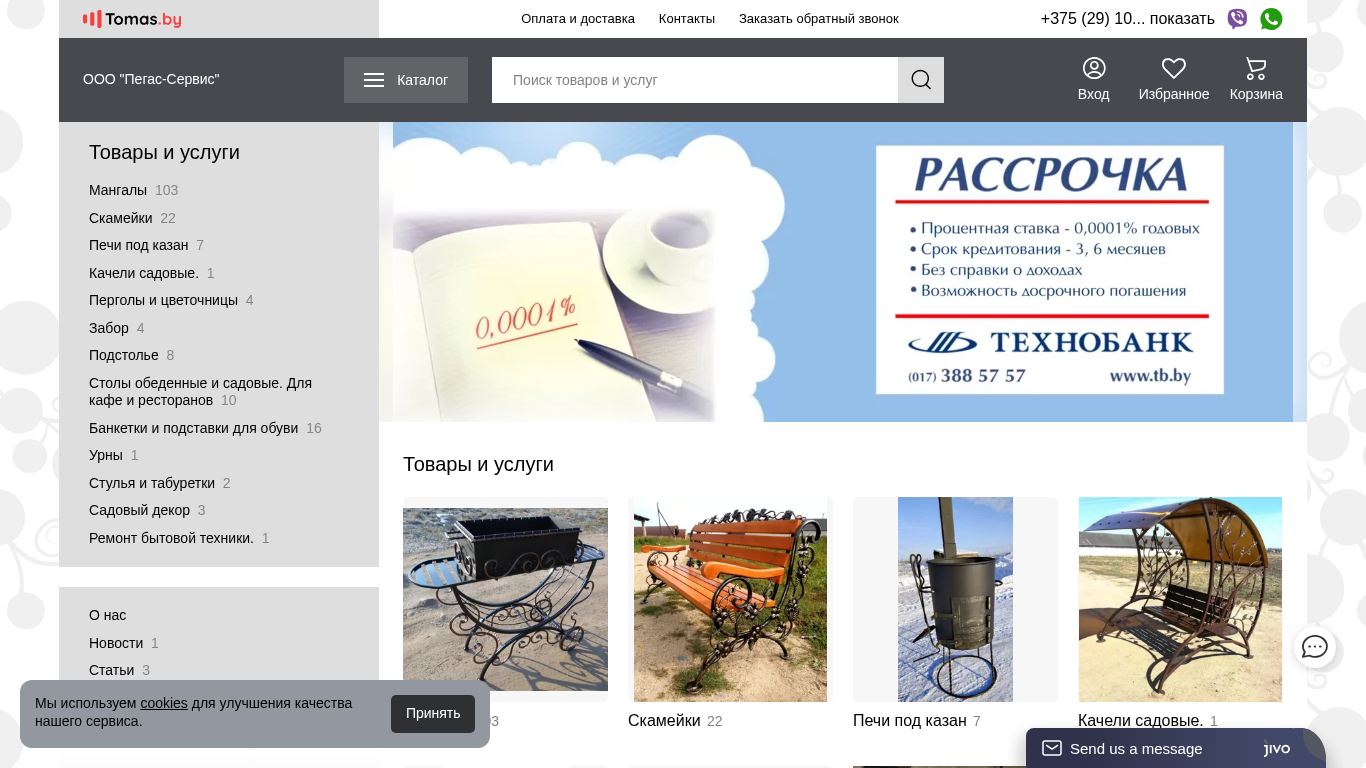The width and height of the screenshot is (1366, 768).
Task: Open Скамейки category in sidebar
Action: click(121, 218)
